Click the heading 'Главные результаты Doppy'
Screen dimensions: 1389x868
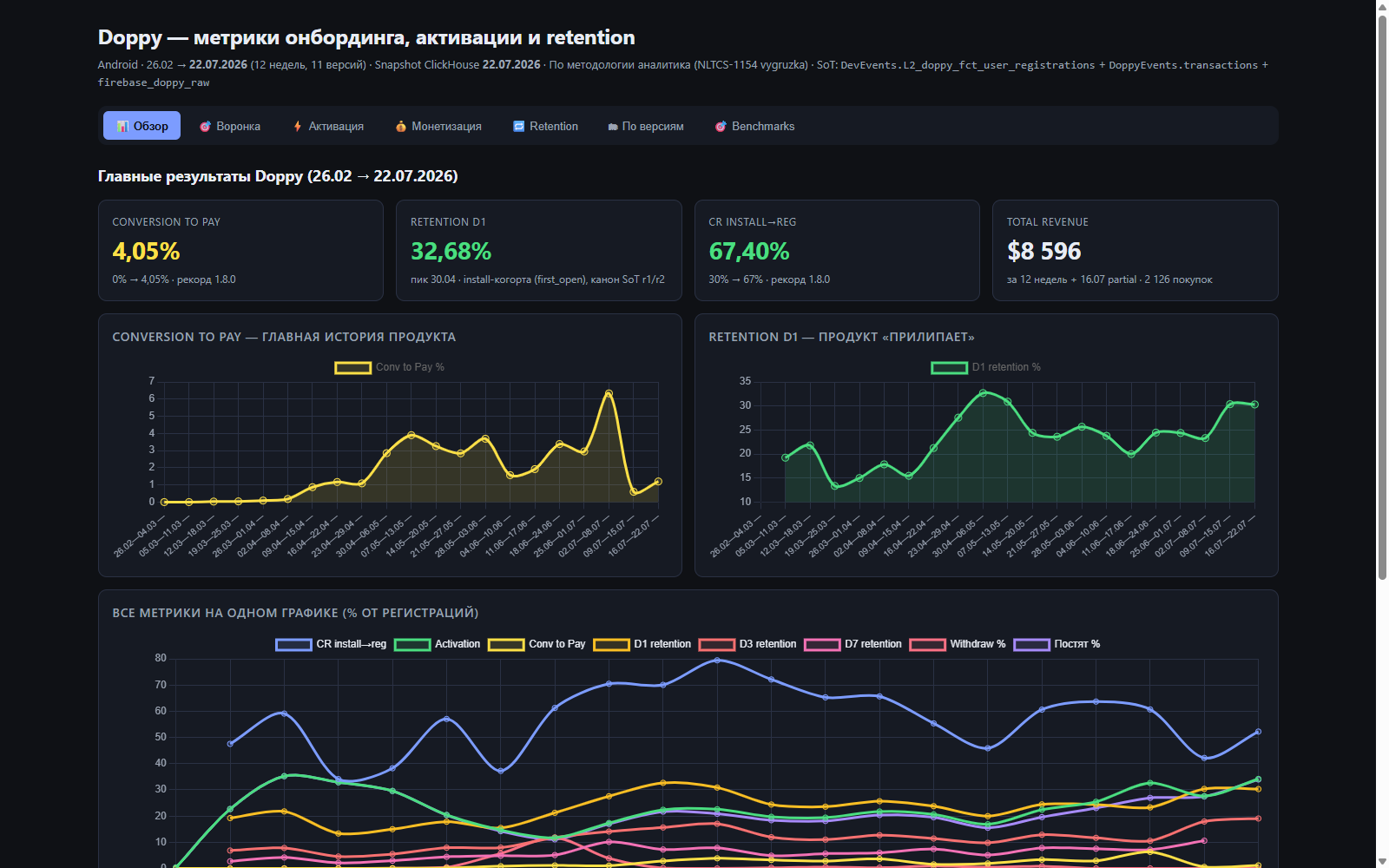[x=278, y=176]
